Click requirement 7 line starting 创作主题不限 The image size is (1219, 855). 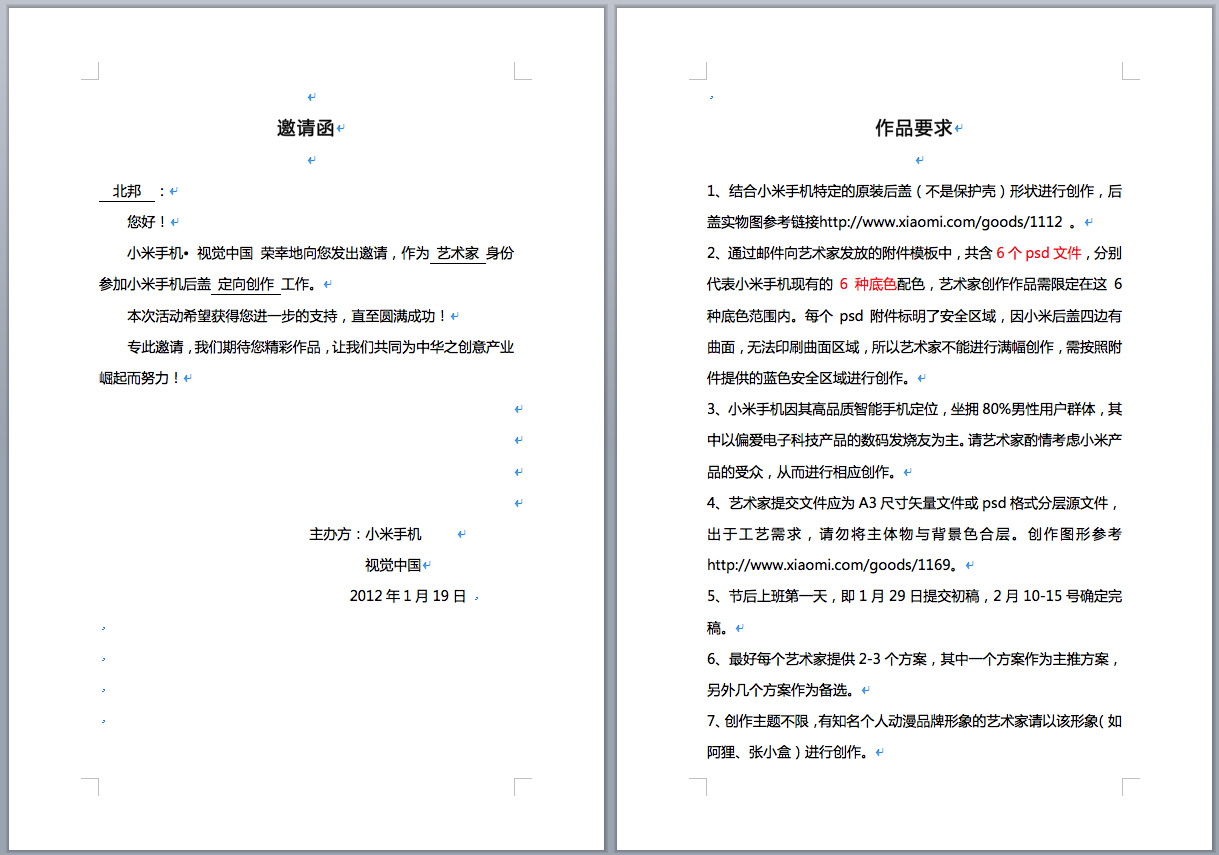pyautogui.click(x=914, y=721)
